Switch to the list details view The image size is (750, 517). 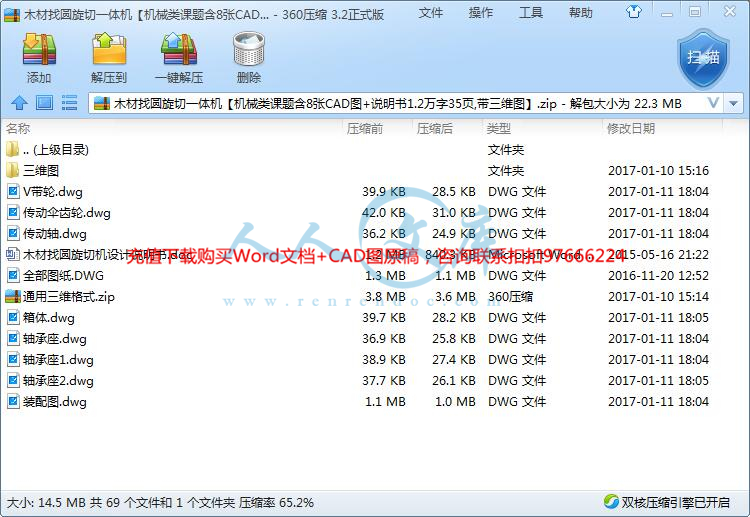point(69,103)
